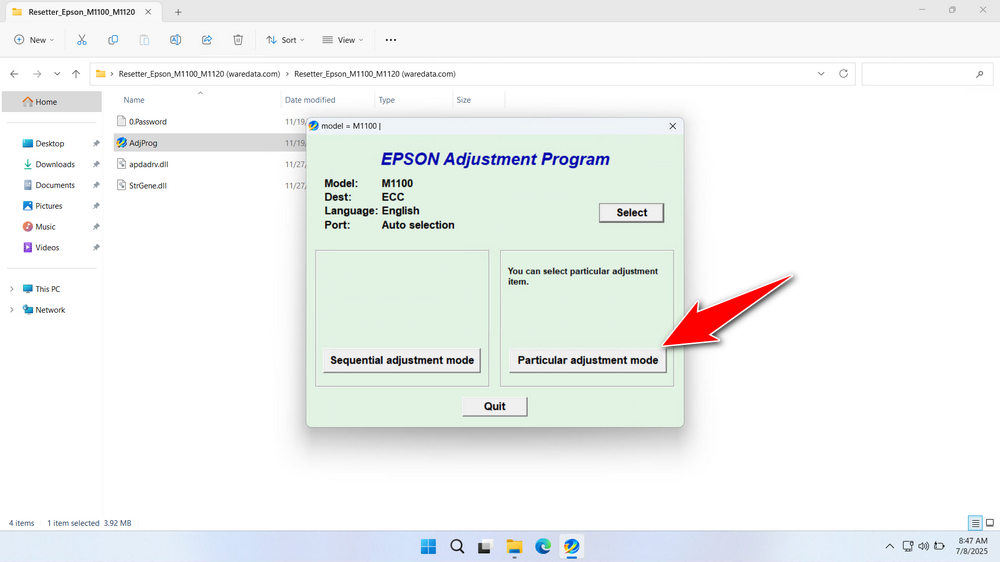Click the network tray icon
The image size is (1000, 562).
(908, 547)
